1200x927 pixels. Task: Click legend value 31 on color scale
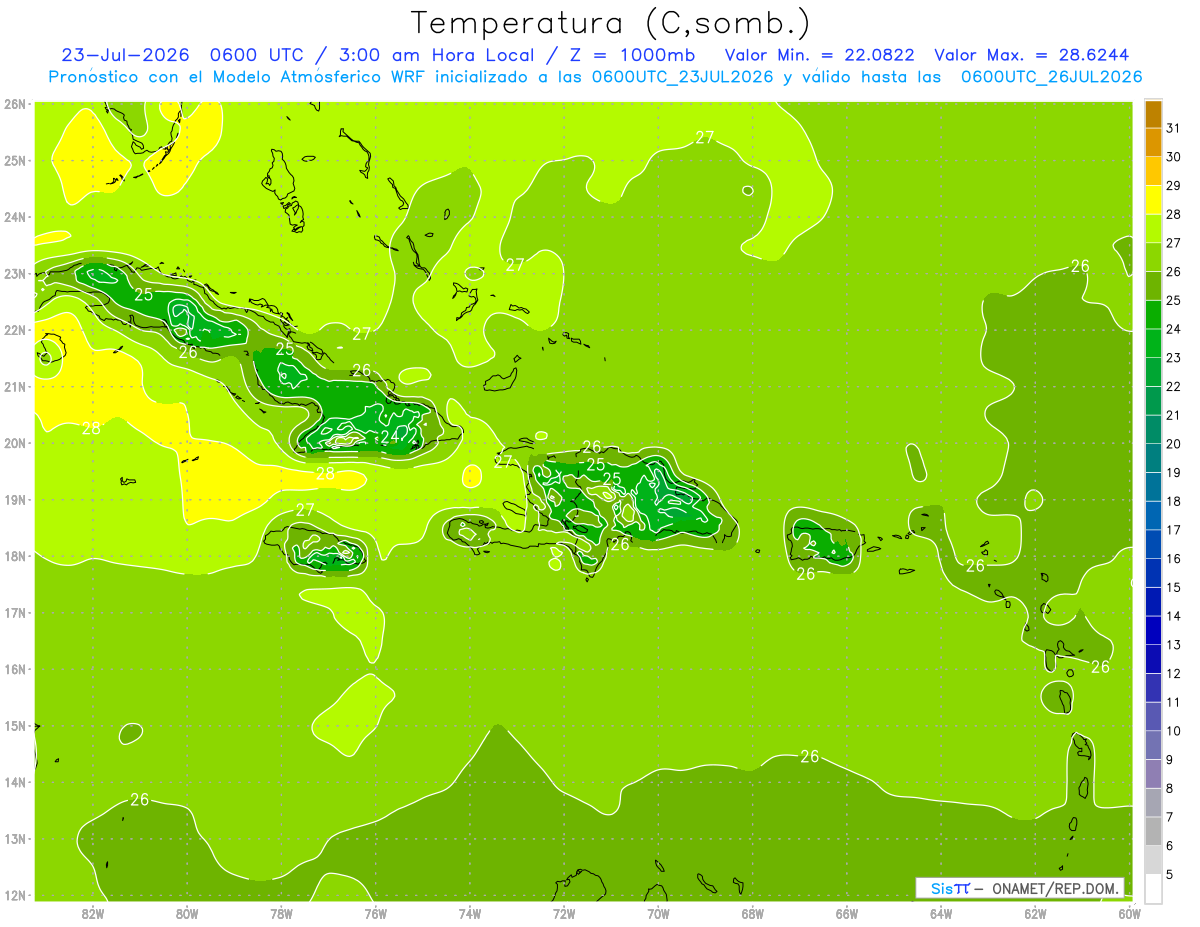1173,128
